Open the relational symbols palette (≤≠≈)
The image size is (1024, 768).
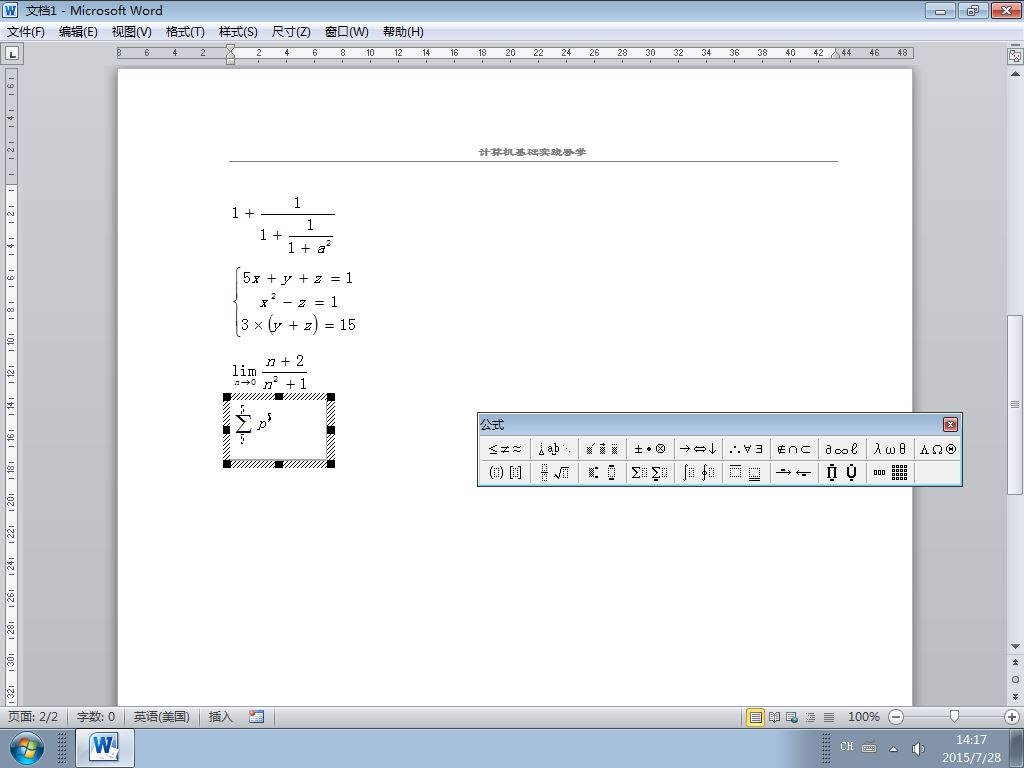(505, 449)
